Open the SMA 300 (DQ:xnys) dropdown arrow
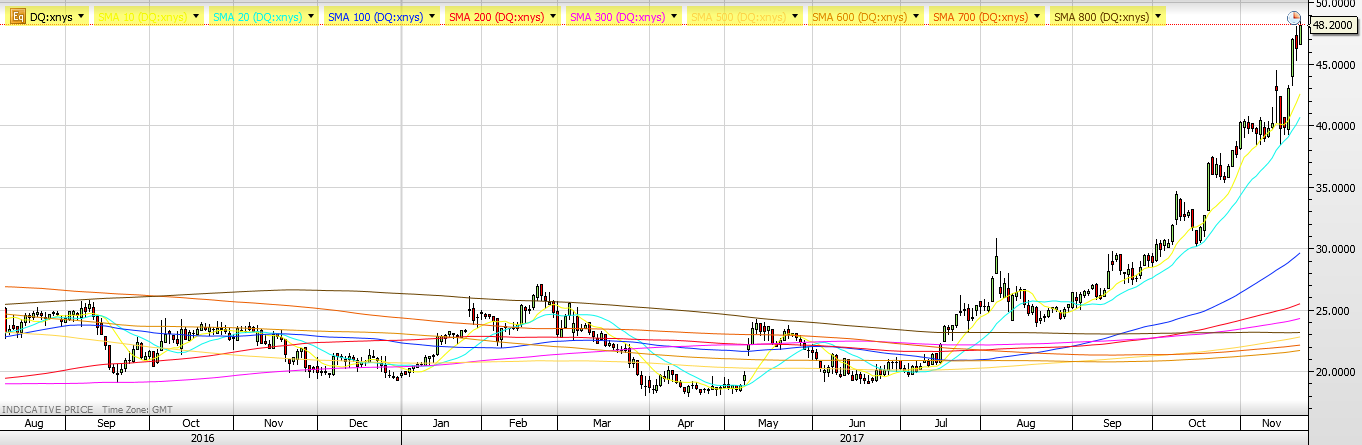1362x445 pixels. pyautogui.click(x=673, y=17)
